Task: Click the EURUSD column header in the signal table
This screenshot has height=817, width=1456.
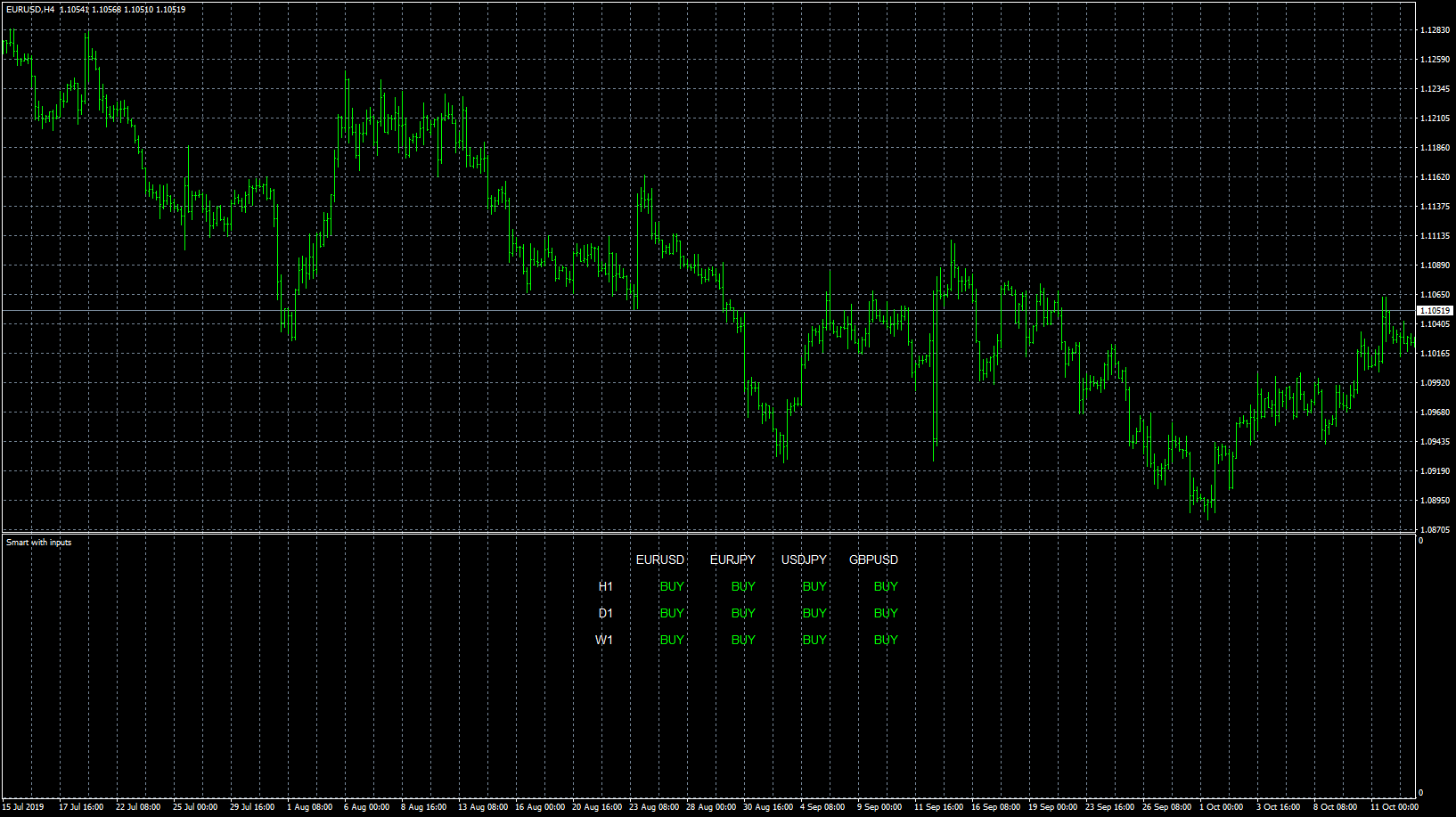Action: pyautogui.click(x=660, y=560)
